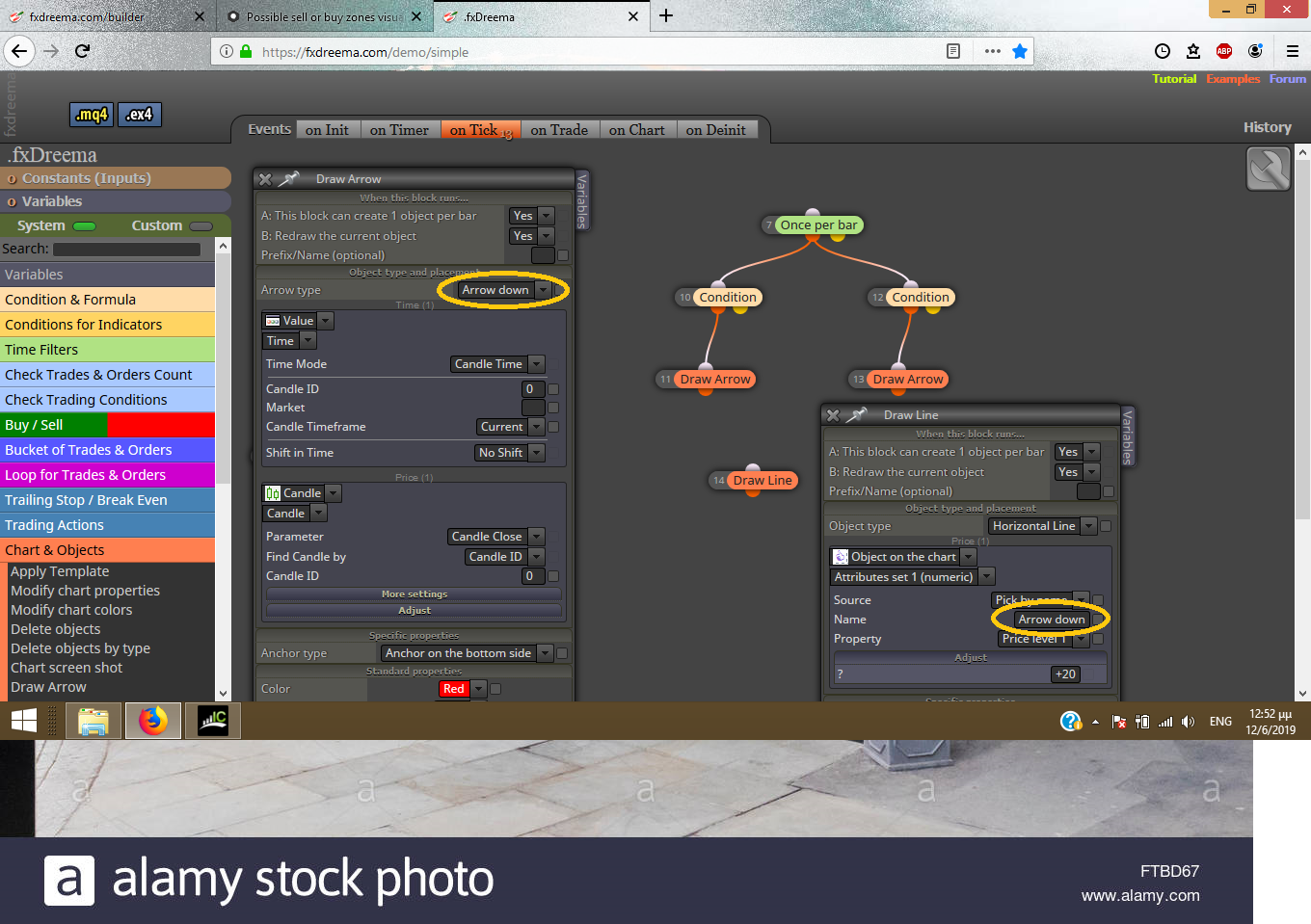The image size is (1311, 924).
Task: Select the Once per bar node
Action: [x=818, y=225]
